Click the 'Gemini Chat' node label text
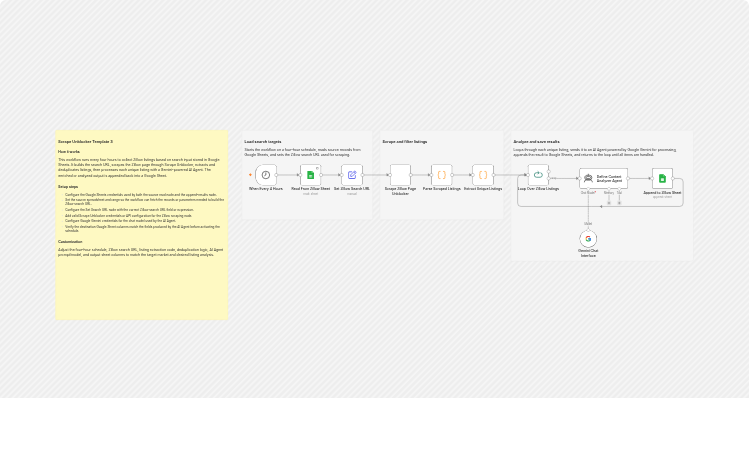The width and height of the screenshot is (749, 450). (588, 253)
